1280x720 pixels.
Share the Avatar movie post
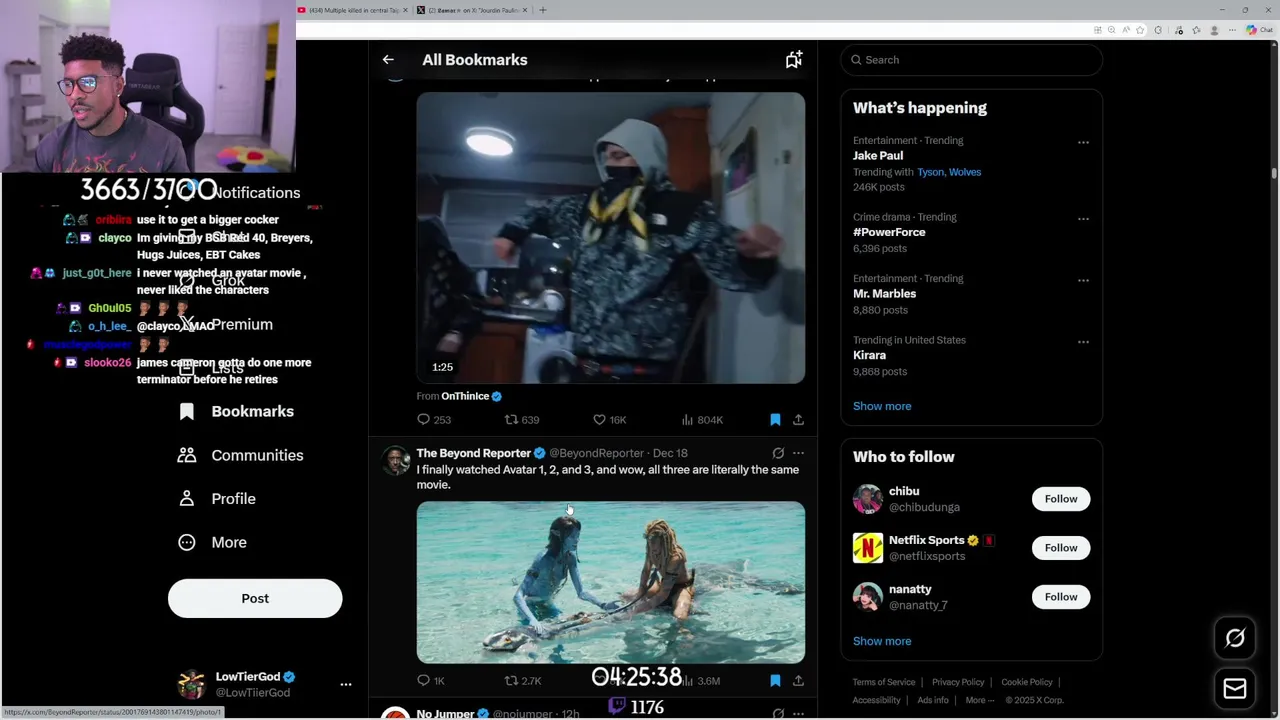pos(798,681)
